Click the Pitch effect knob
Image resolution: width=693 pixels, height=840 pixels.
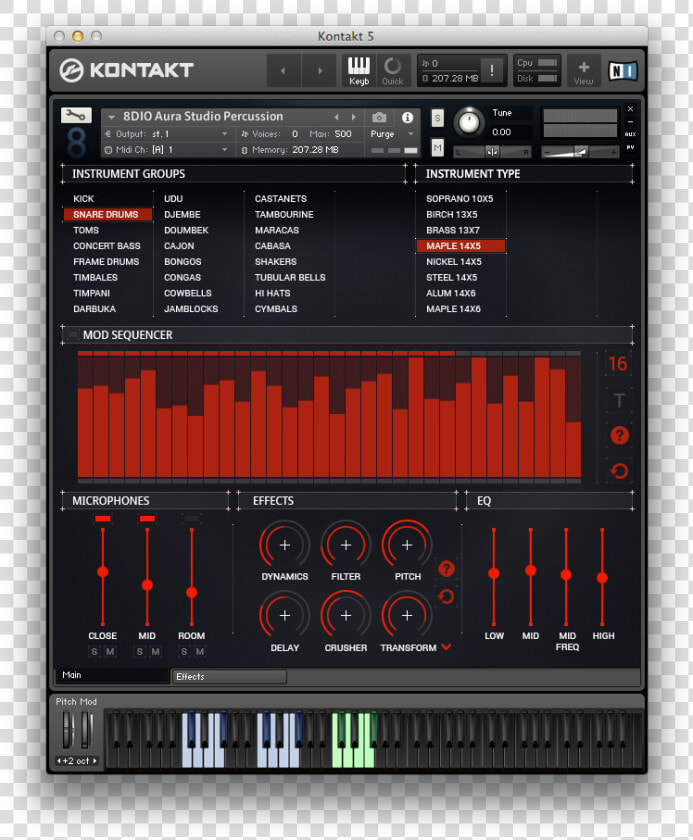click(407, 545)
